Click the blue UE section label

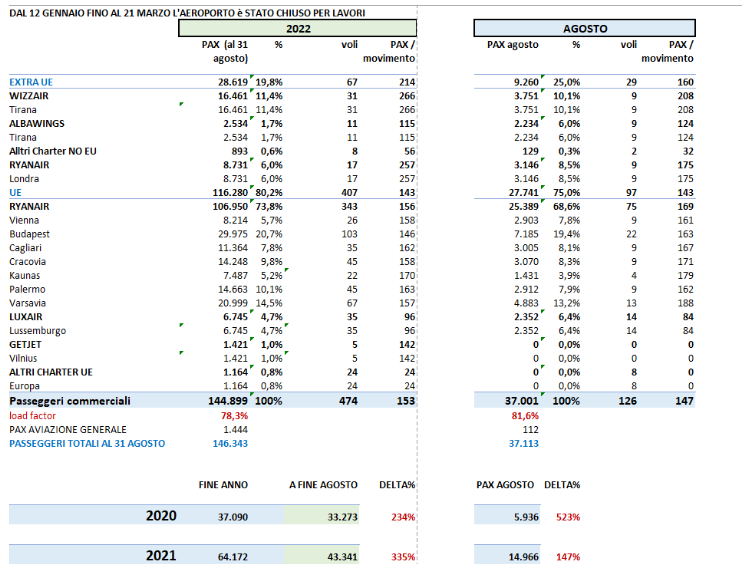click(x=16, y=193)
